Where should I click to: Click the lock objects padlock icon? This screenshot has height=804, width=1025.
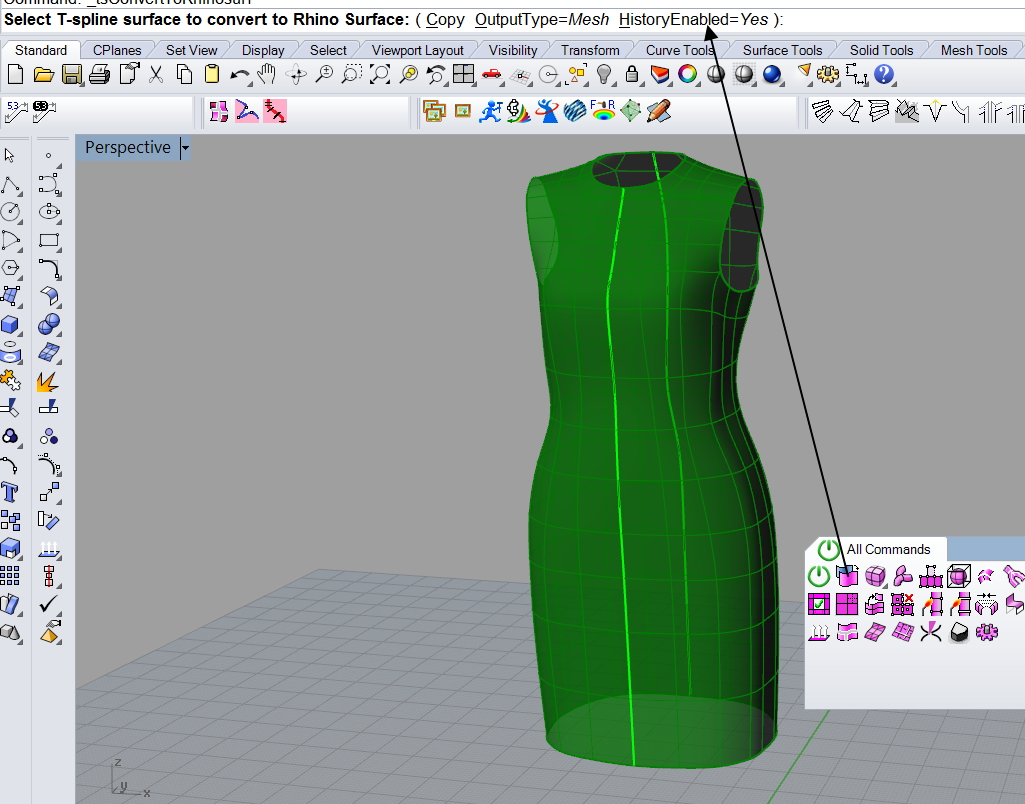[631, 75]
